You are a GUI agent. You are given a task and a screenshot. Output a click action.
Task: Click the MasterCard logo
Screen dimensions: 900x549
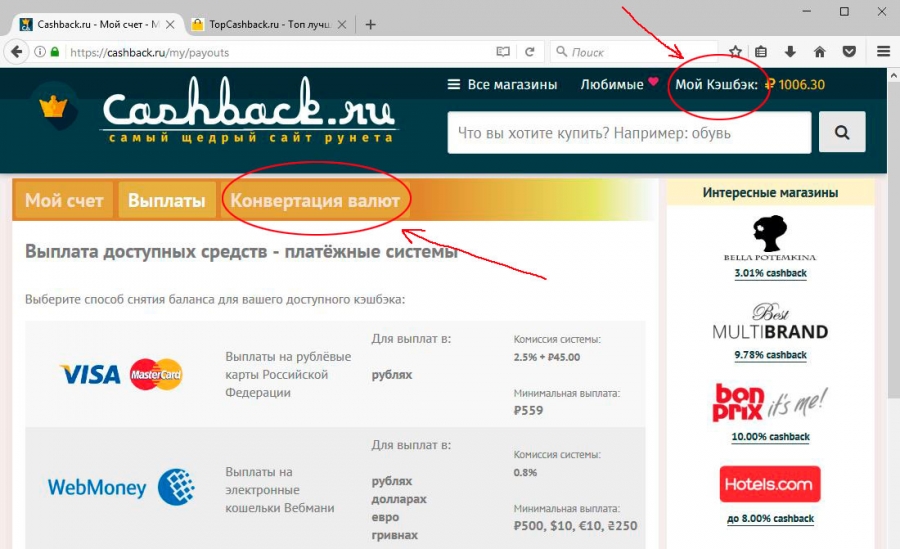pos(156,374)
